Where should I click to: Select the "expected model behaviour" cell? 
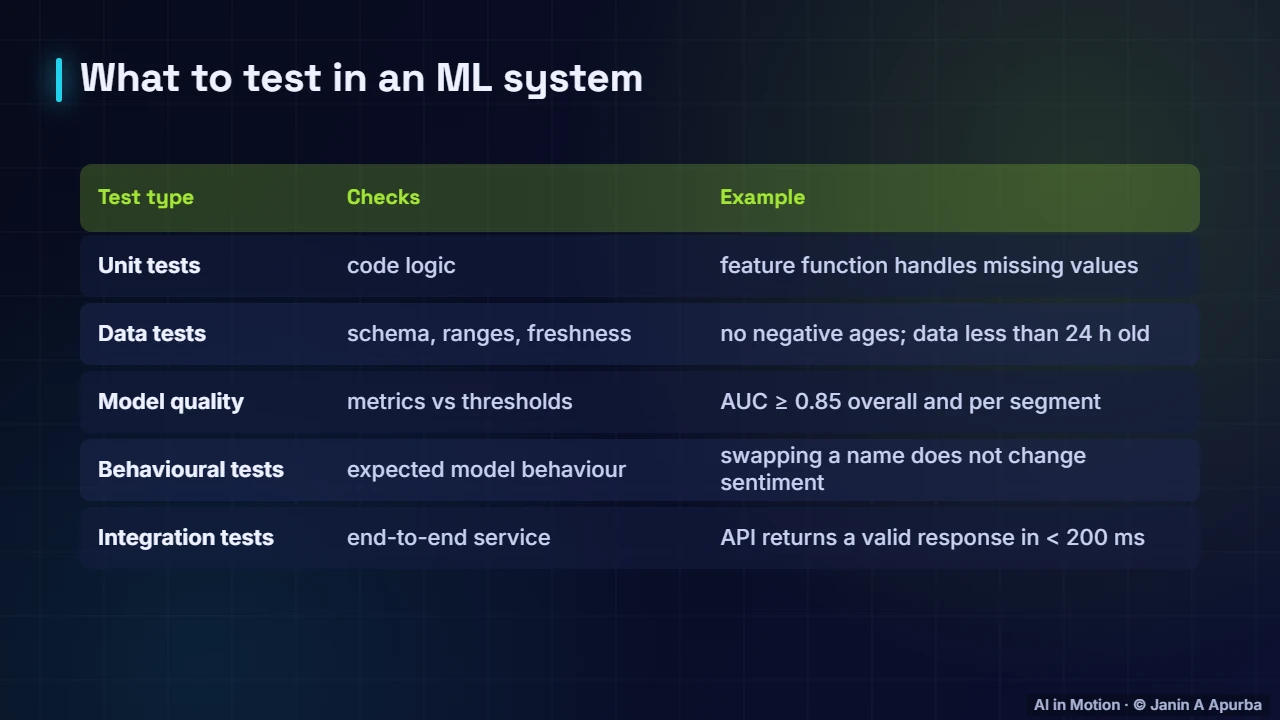486,469
